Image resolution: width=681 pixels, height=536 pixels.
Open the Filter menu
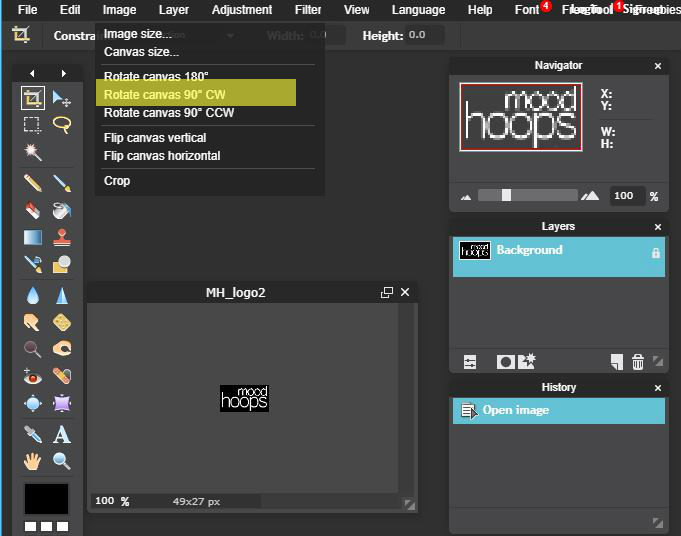[308, 10]
